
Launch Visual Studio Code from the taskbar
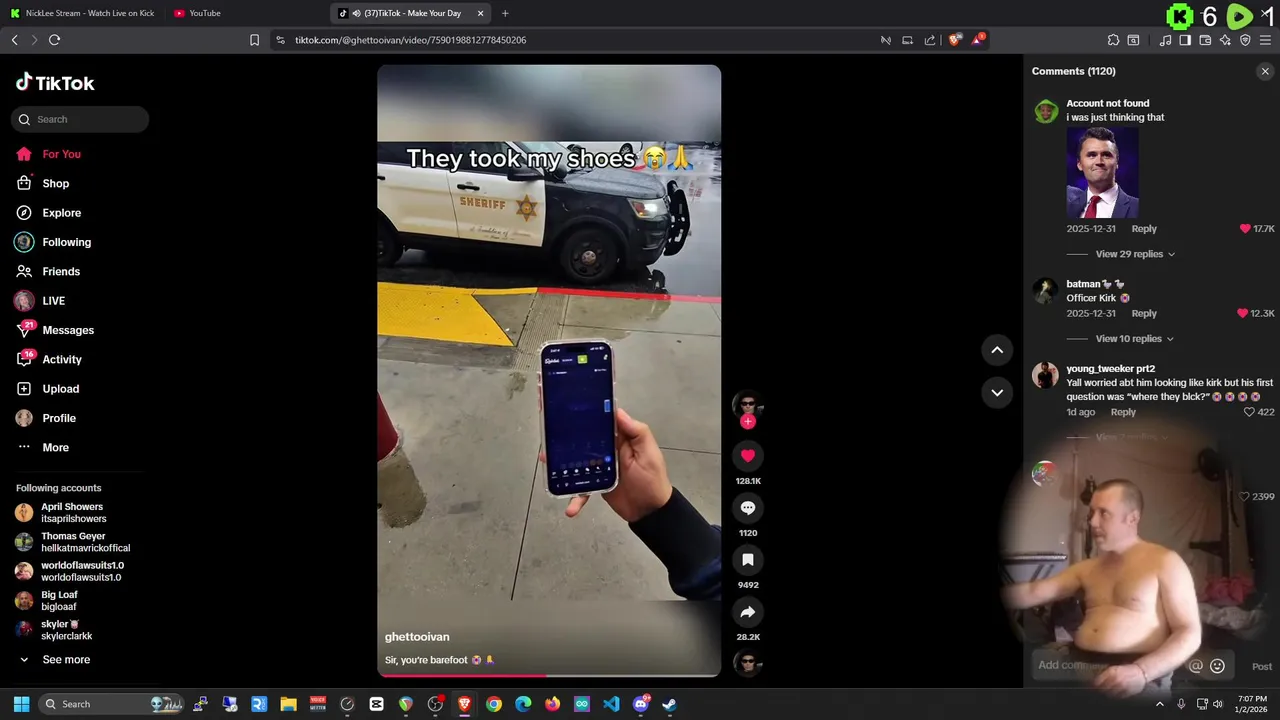pos(611,704)
